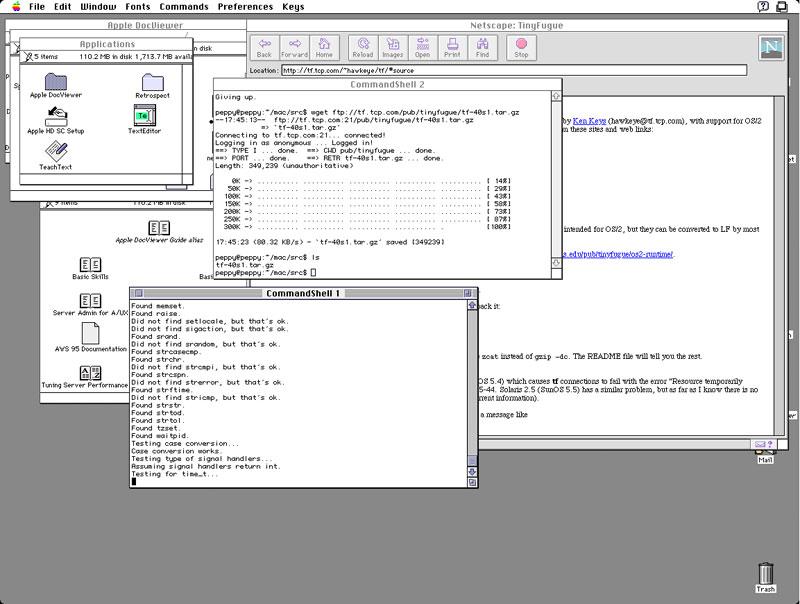
Task: Click the Mail icon in Netscape's status corner
Action: coord(760,444)
